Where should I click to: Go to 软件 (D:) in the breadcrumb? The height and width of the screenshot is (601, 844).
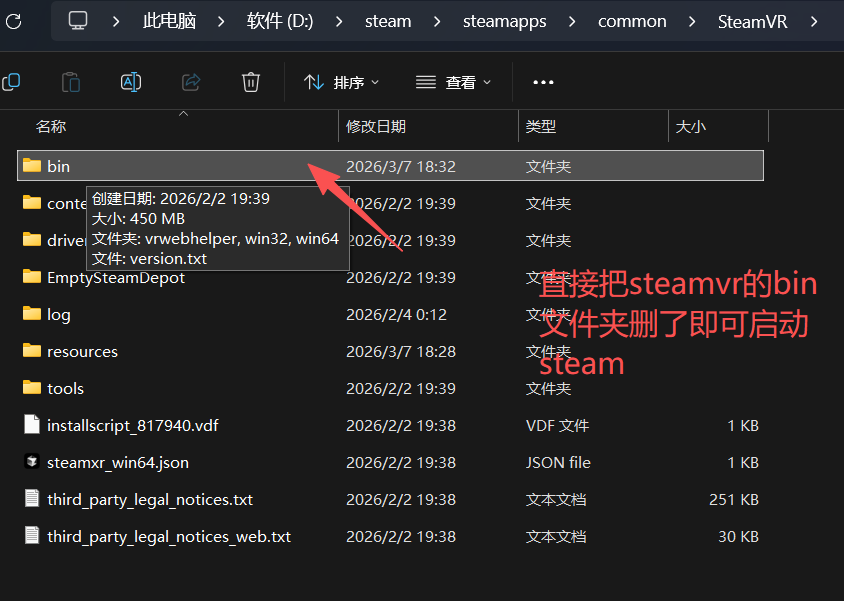[x=280, y=22]
